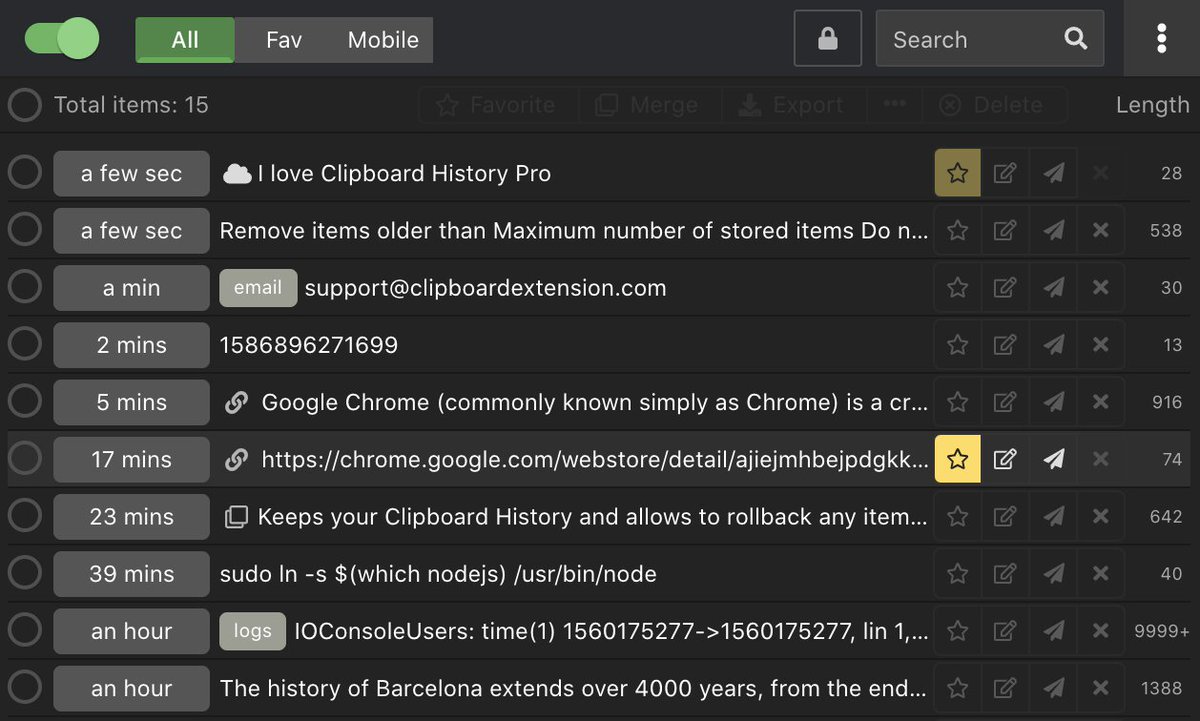
Task: Select checkbox for 'Remove items older than' row
Action: click(x=24, y=230)
